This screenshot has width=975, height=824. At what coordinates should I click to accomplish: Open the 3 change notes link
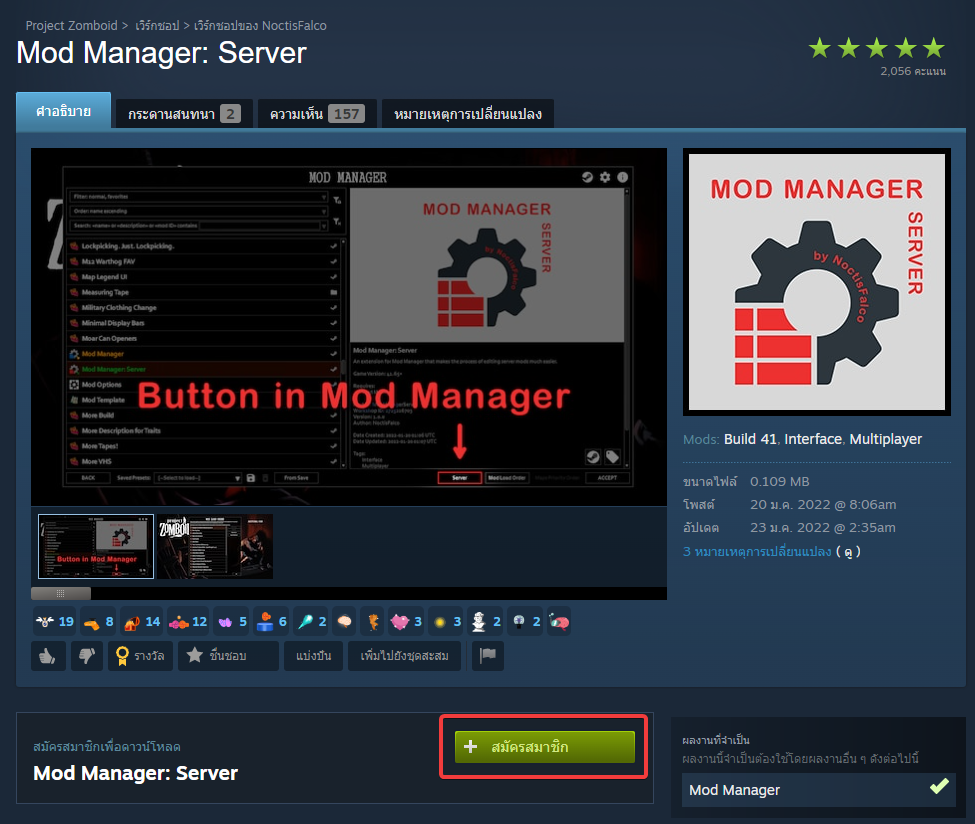(757, 552)
